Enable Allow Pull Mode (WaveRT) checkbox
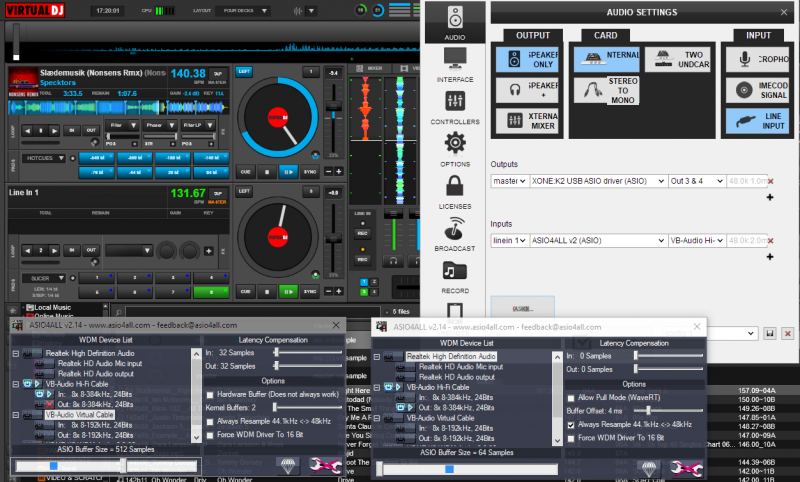 [571, 398]
